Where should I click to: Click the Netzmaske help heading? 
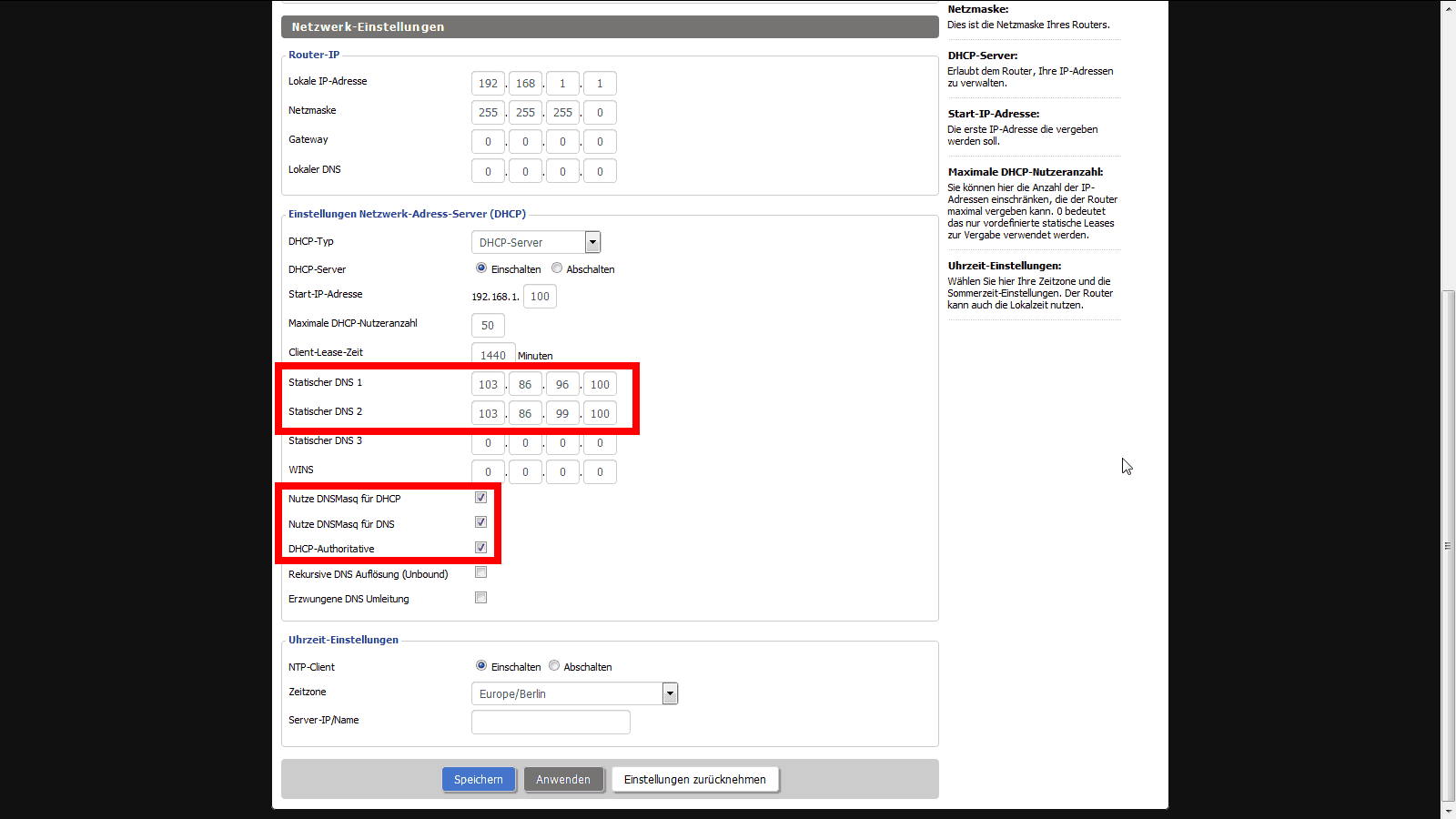click(978, 9)
